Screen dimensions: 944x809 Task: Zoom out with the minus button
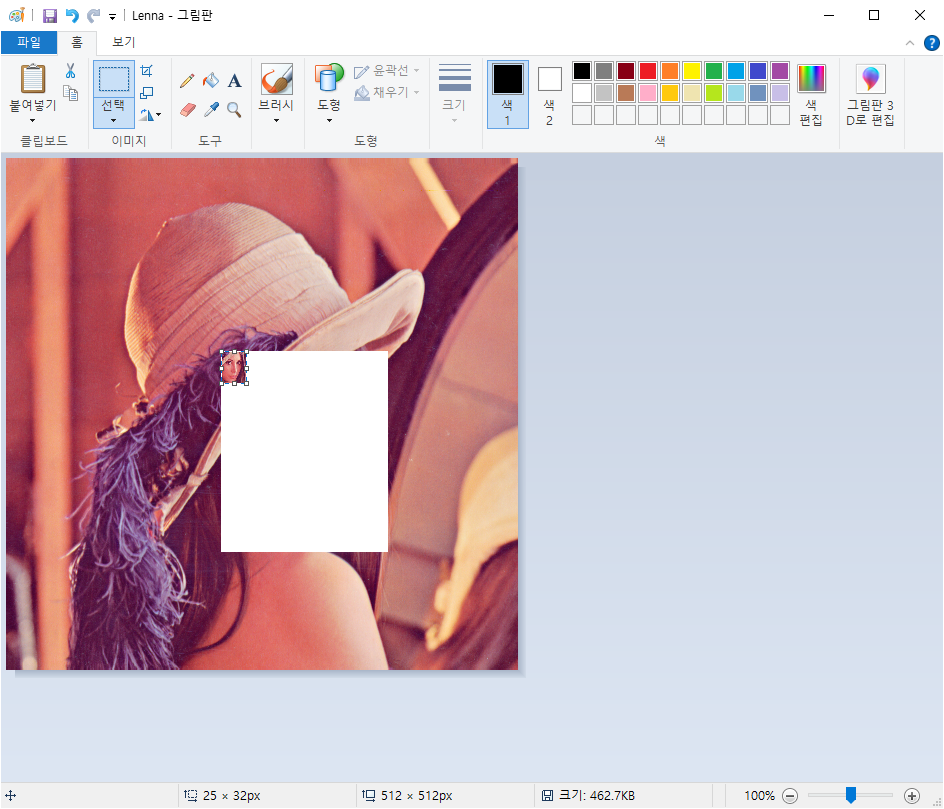click(790, 796)
